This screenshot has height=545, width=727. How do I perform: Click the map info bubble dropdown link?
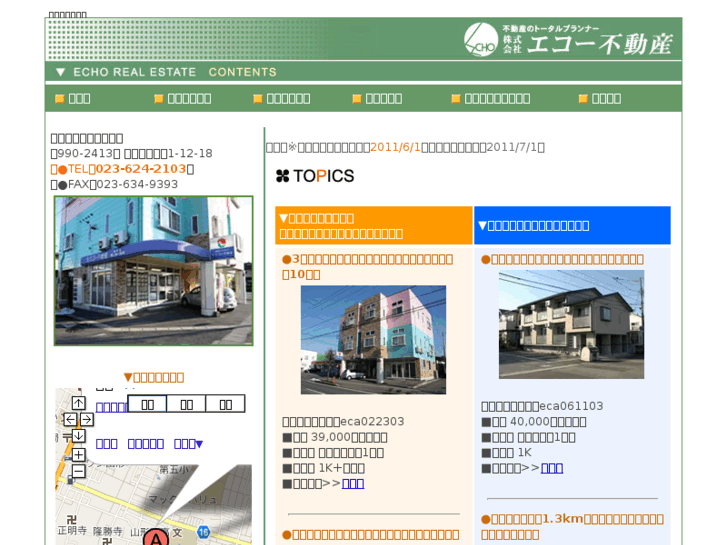pos(188,444)
